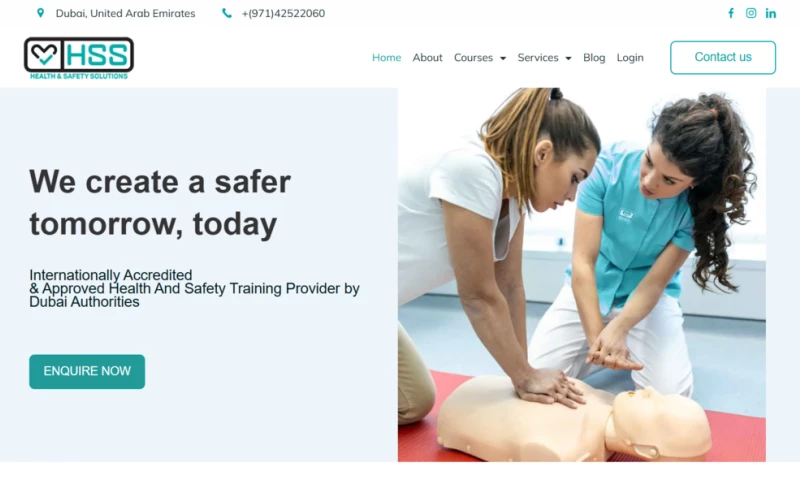Click the Health & Safety Solutions tagline

click(x=79, y=76)
